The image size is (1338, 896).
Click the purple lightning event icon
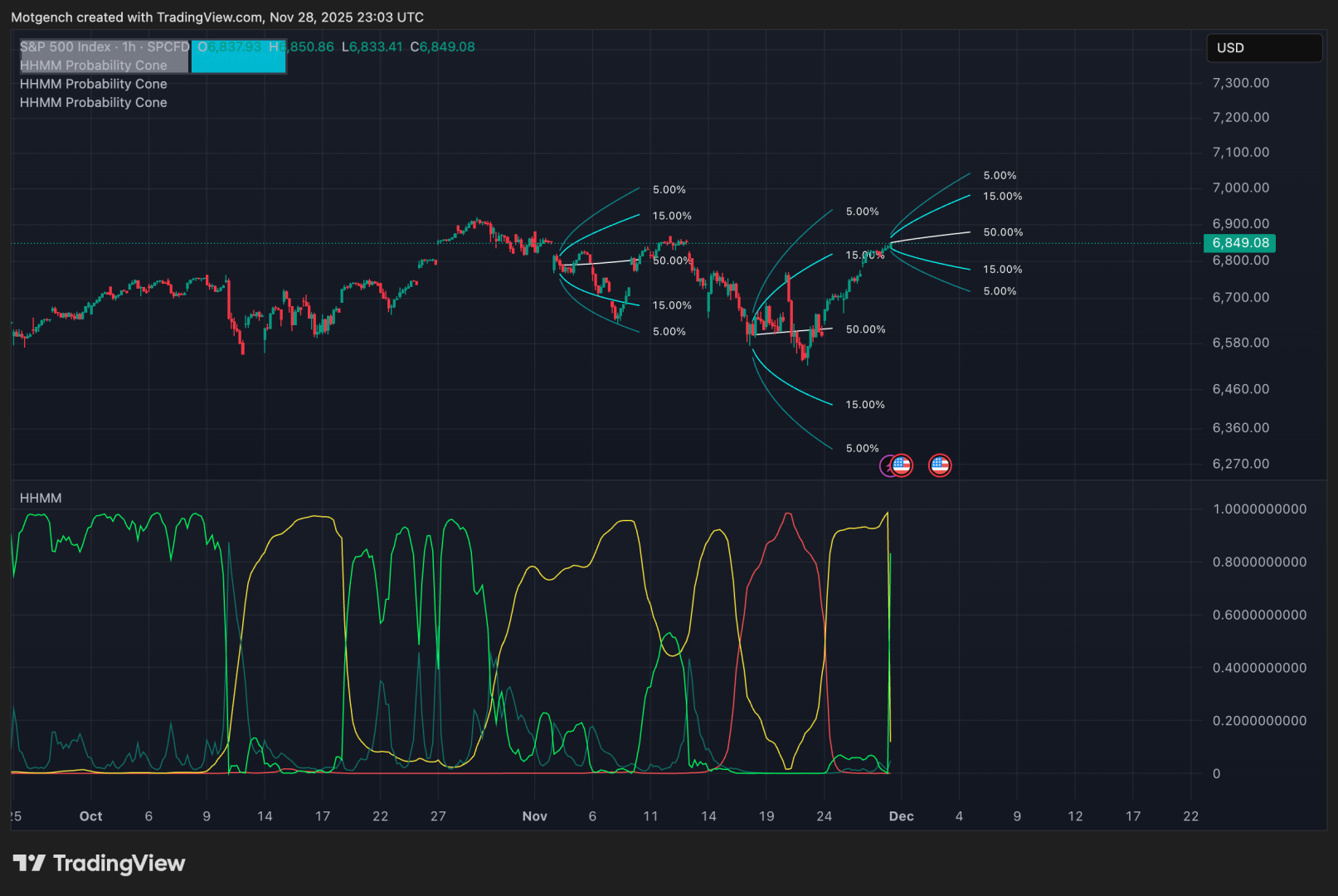886,465
